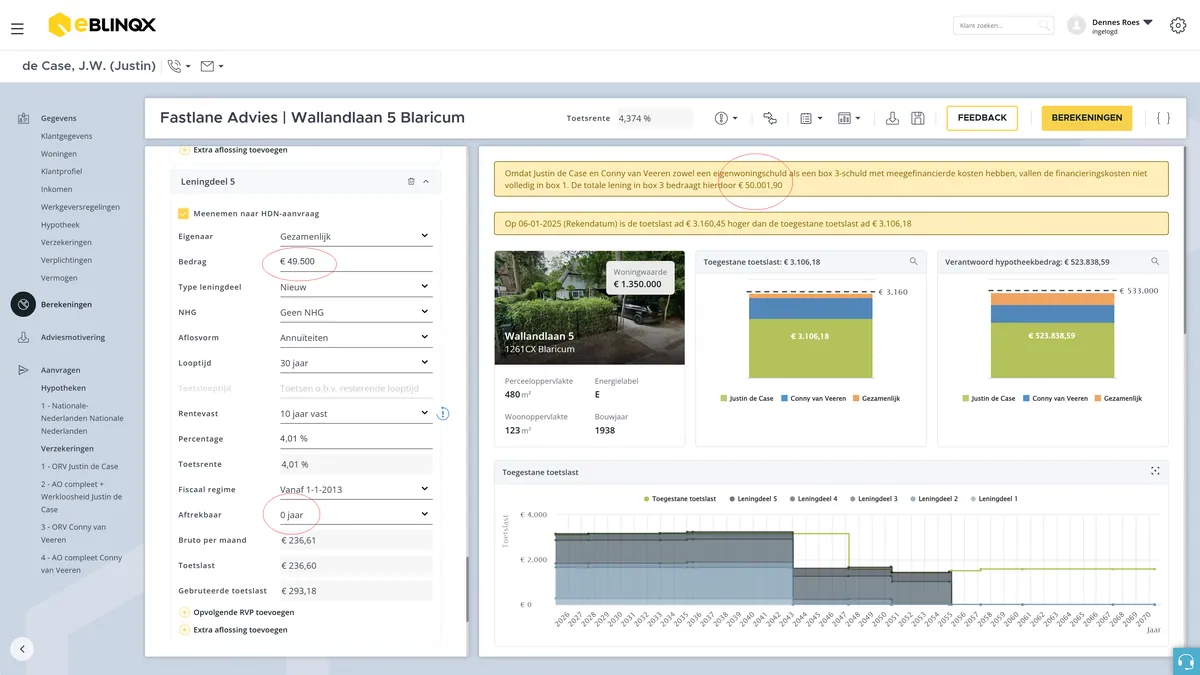The width and height of the screenshot is (1200, 675).
Task: Open the NHG dropdown showing Geen NHG
Action: tap(354, 312)
